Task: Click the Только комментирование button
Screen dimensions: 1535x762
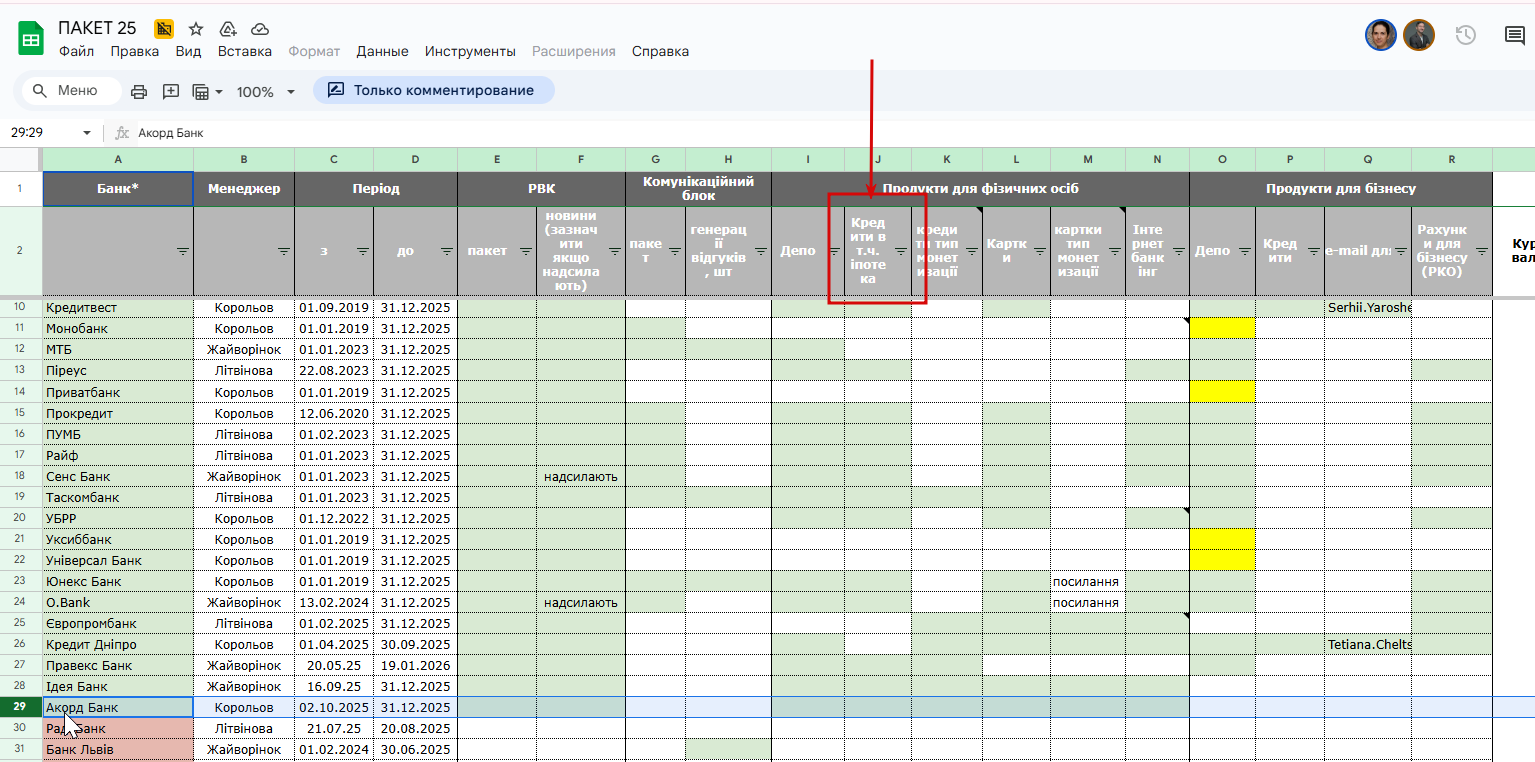Action: tap(434, 90)
